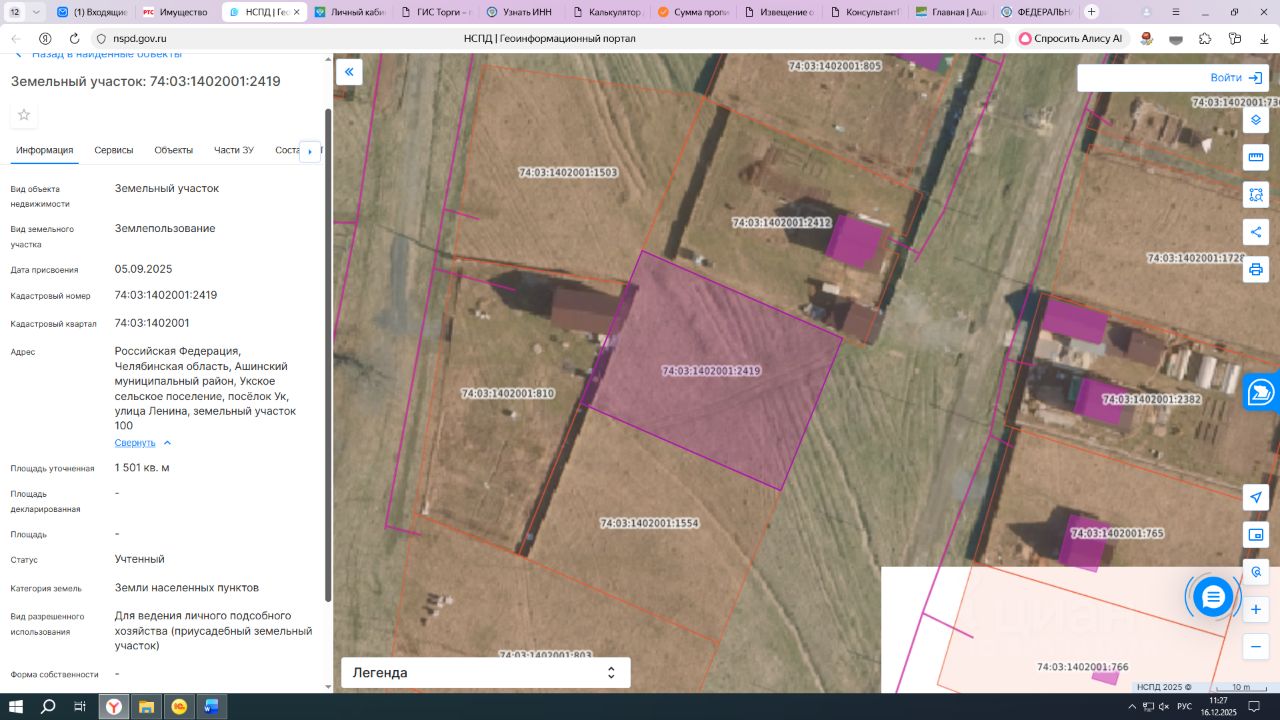Click the nspd.gov.ru address field

(140, 38)
